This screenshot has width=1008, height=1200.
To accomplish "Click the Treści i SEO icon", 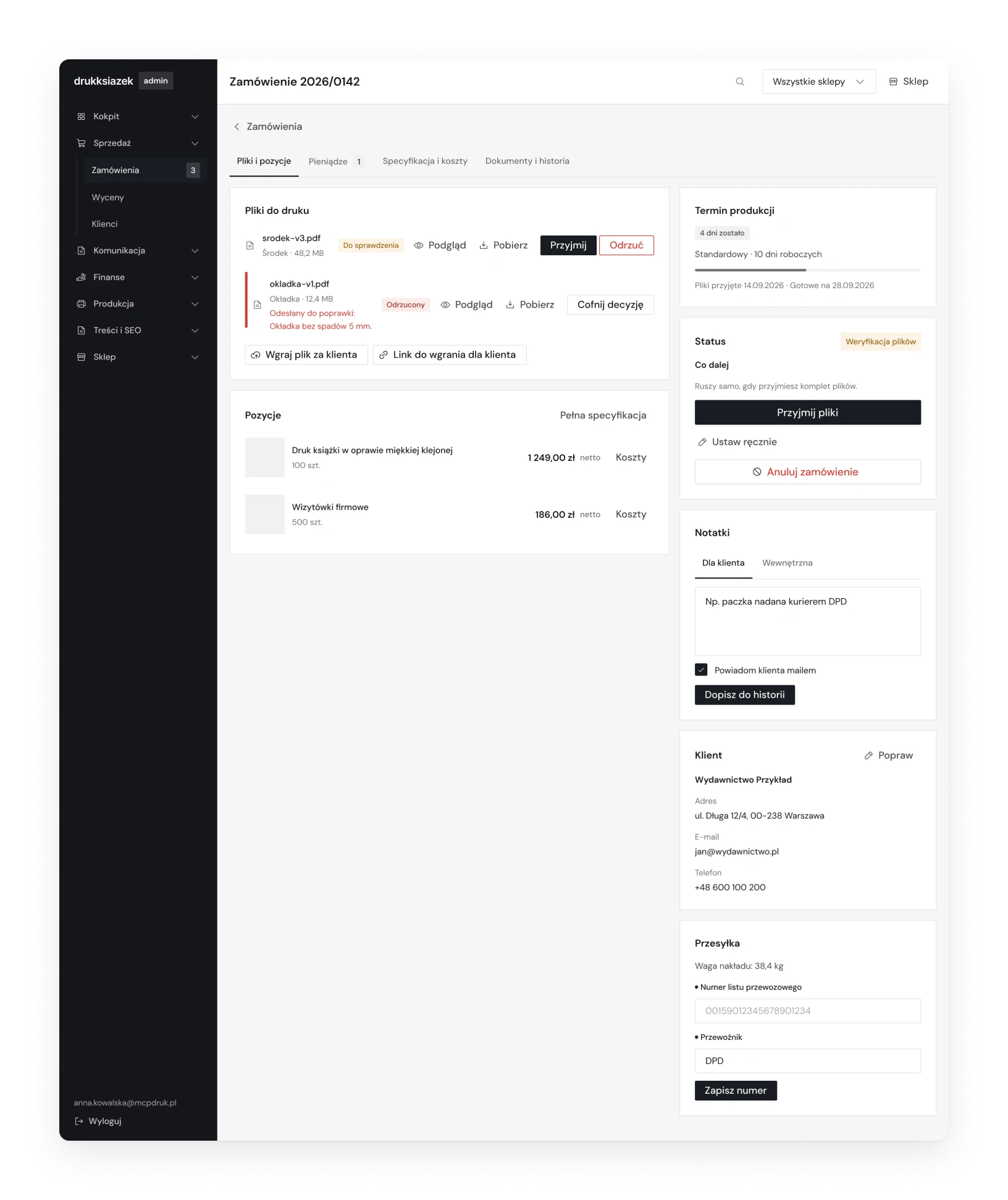I will (x=81, y=330).
